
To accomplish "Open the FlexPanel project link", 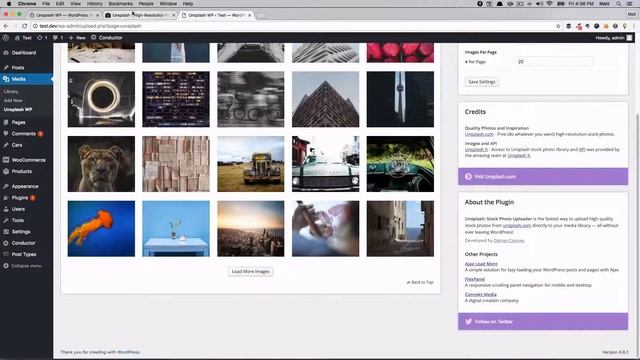I will pyautogui.click(x=475, y=279).
